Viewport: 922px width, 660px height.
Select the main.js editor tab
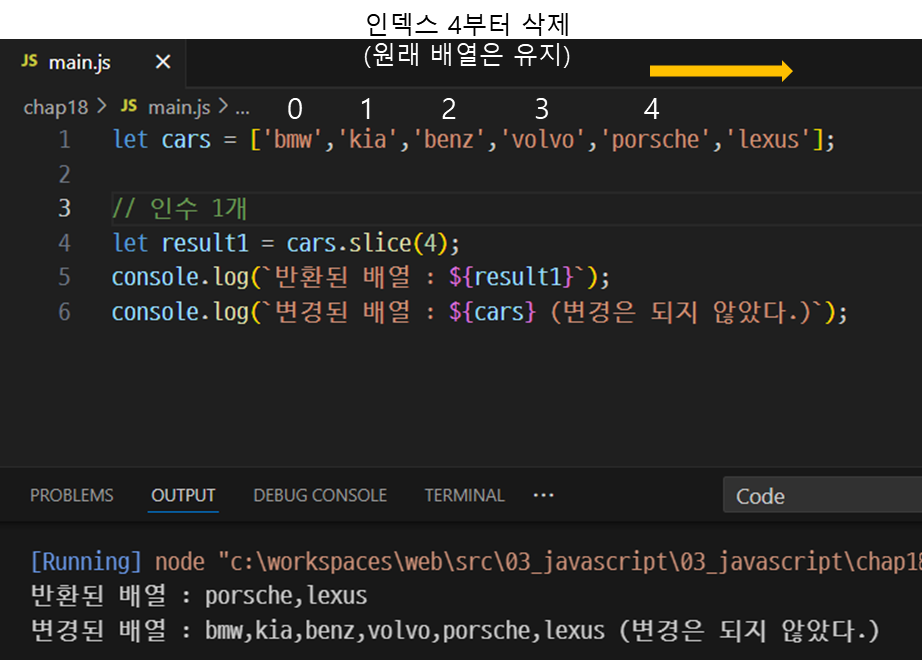tap(93, 62)
